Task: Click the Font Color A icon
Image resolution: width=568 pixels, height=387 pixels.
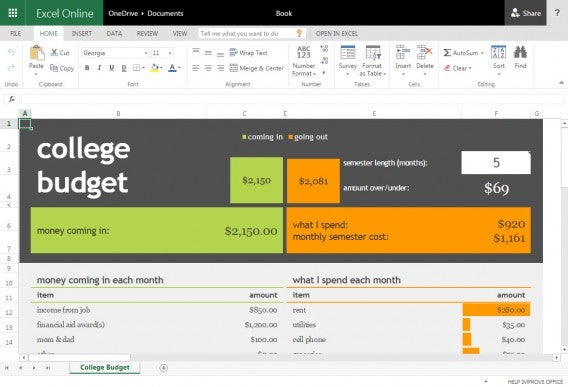Action: (172, 68)
